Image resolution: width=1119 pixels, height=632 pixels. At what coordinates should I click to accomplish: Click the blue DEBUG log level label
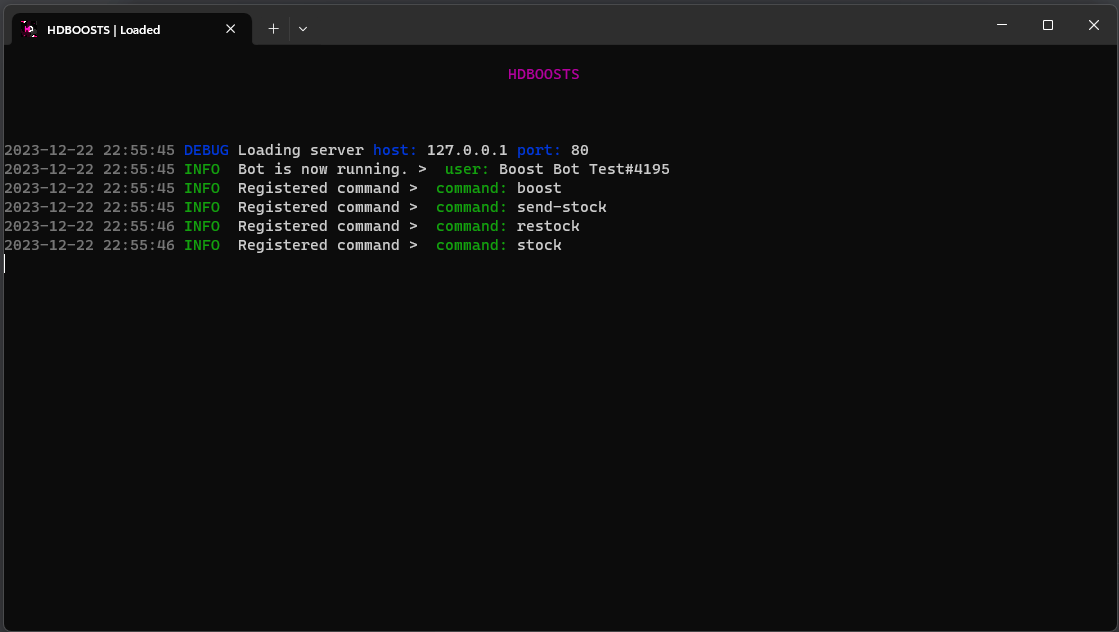pyautogui.click(x=206, y=150)
